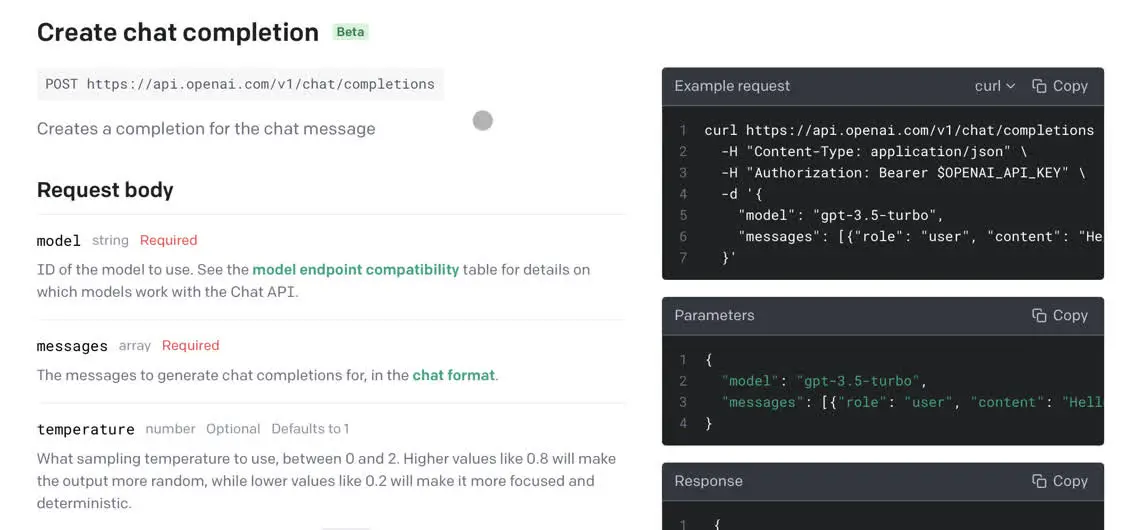The image size is (1125, 530).
Task: Click the green Beta badge
Action: 350,32
